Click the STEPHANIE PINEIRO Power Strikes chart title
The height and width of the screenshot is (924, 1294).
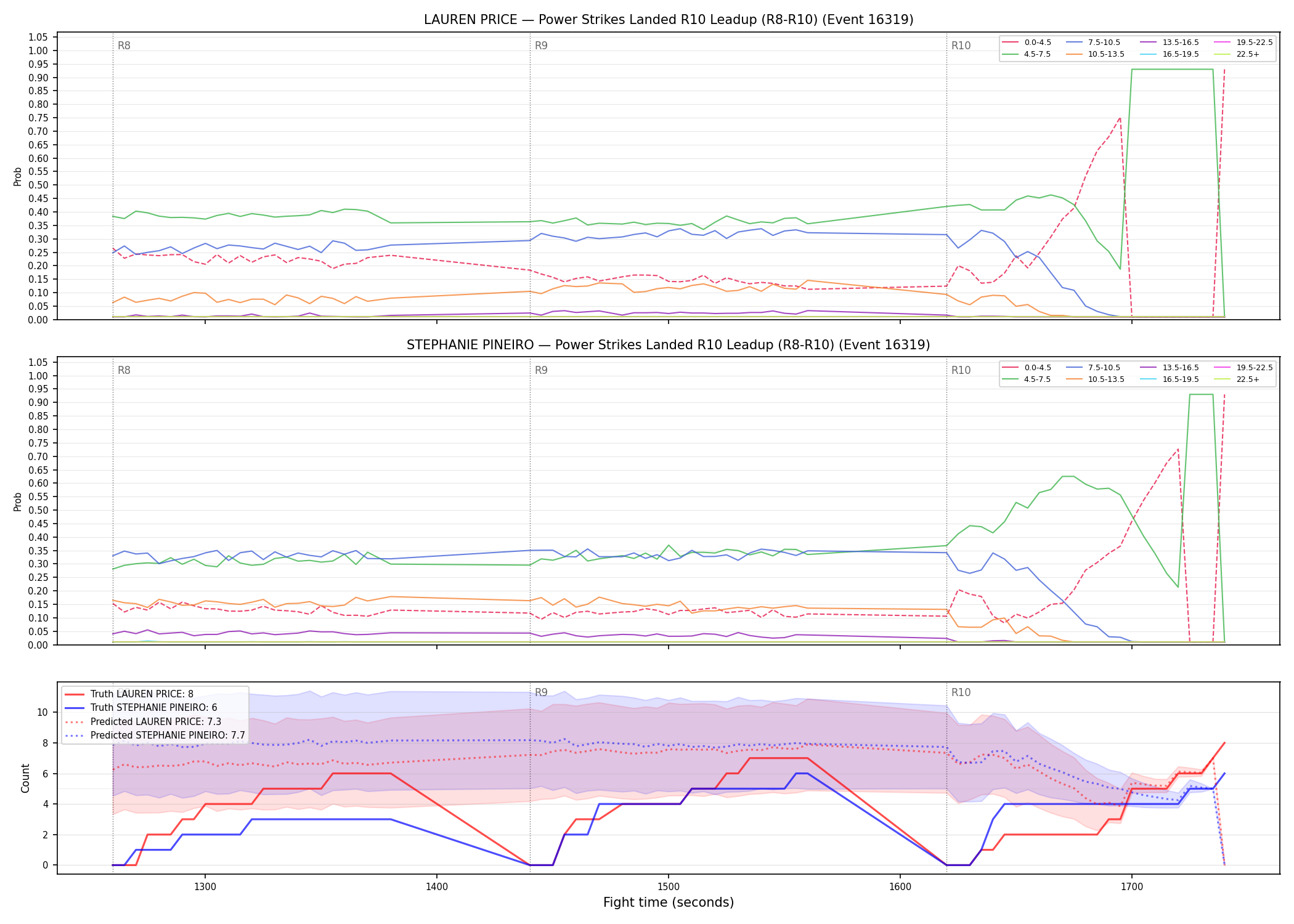coord(669,345)
